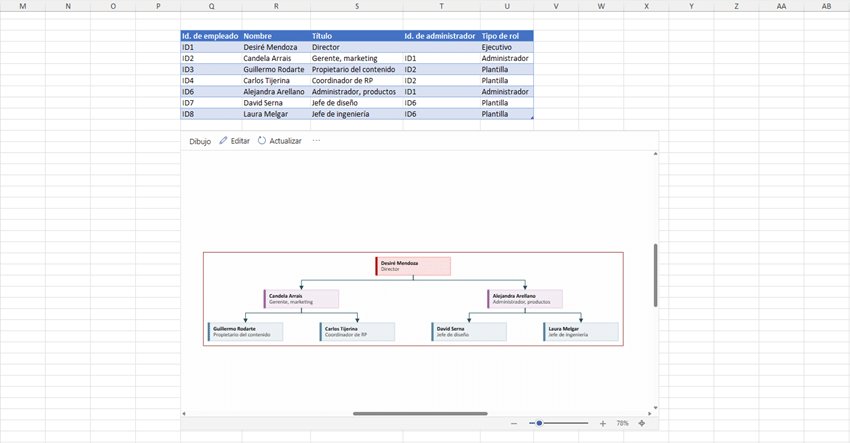Select the David Serna org chart shape
Image resolution: width=850 pixels, height=443 pixels.
pos(469,332)
